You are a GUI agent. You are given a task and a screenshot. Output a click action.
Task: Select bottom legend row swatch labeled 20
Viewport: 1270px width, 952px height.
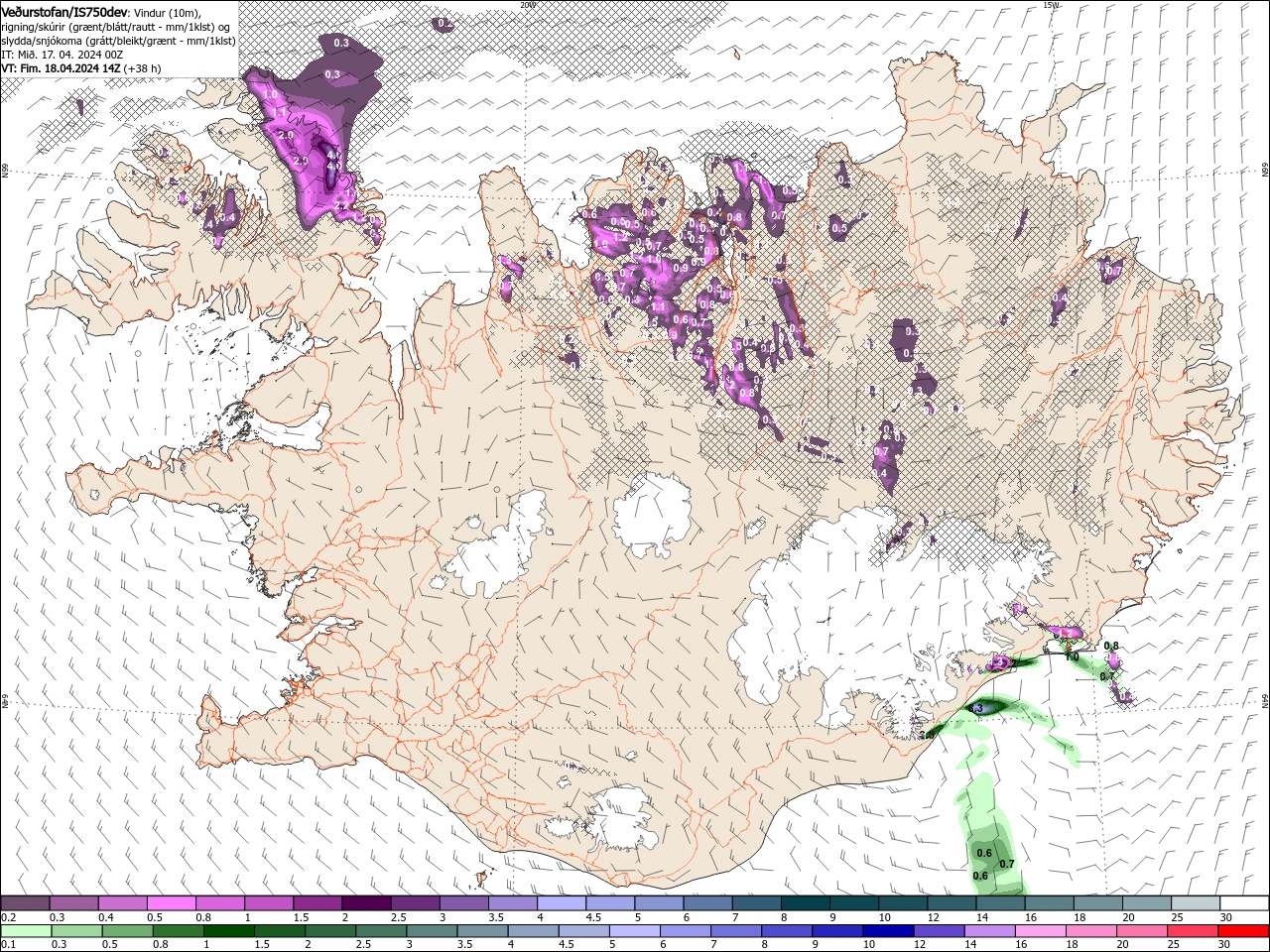point(1141,931)
